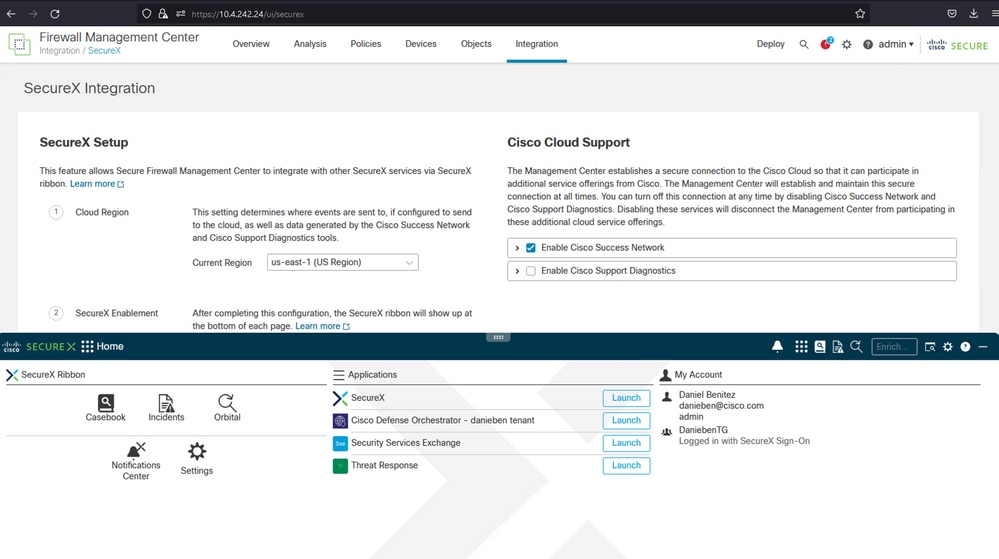Open the Notifications Center icon
Image resolution: width=999 pixels, height=559 pixels.
[x=136, y=461]
